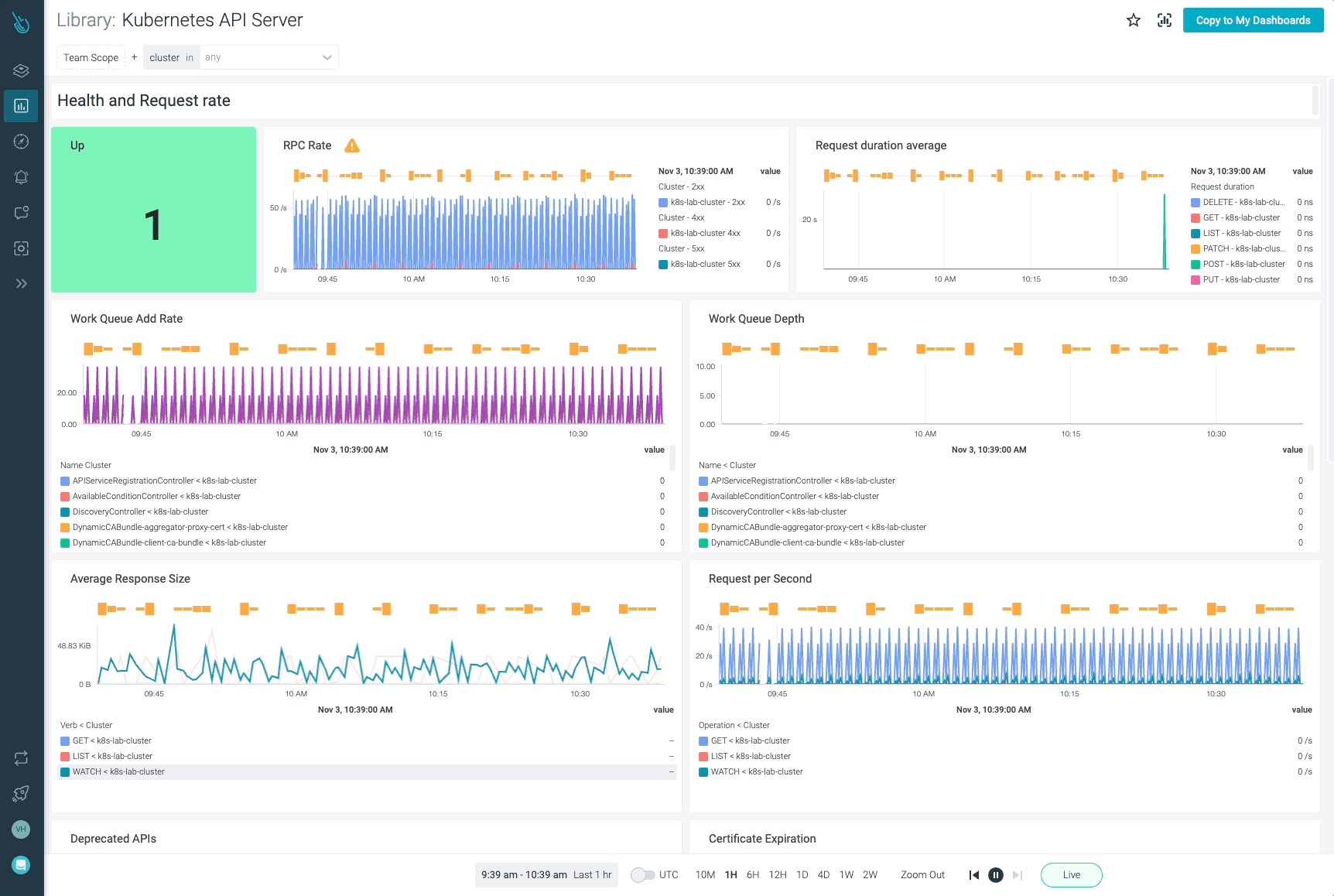This screenshot has height=896, width=1334.
Task: Open the Explore compass icon
Action: click(21, 142)
